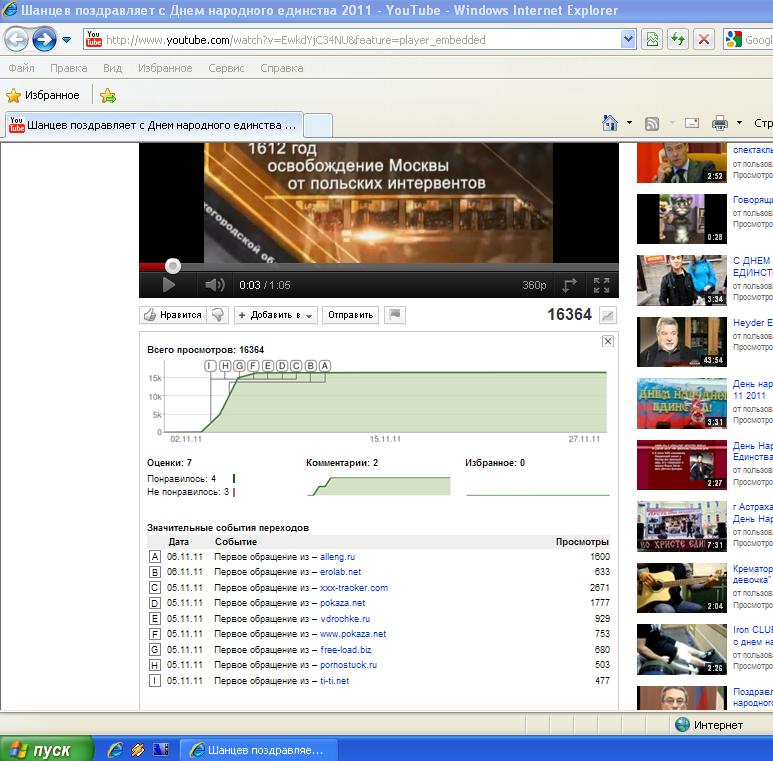The width and height of the screenshot is (773, 761).
Task: Click chart marker E on views graph
Action: click(x=268, y=366)
